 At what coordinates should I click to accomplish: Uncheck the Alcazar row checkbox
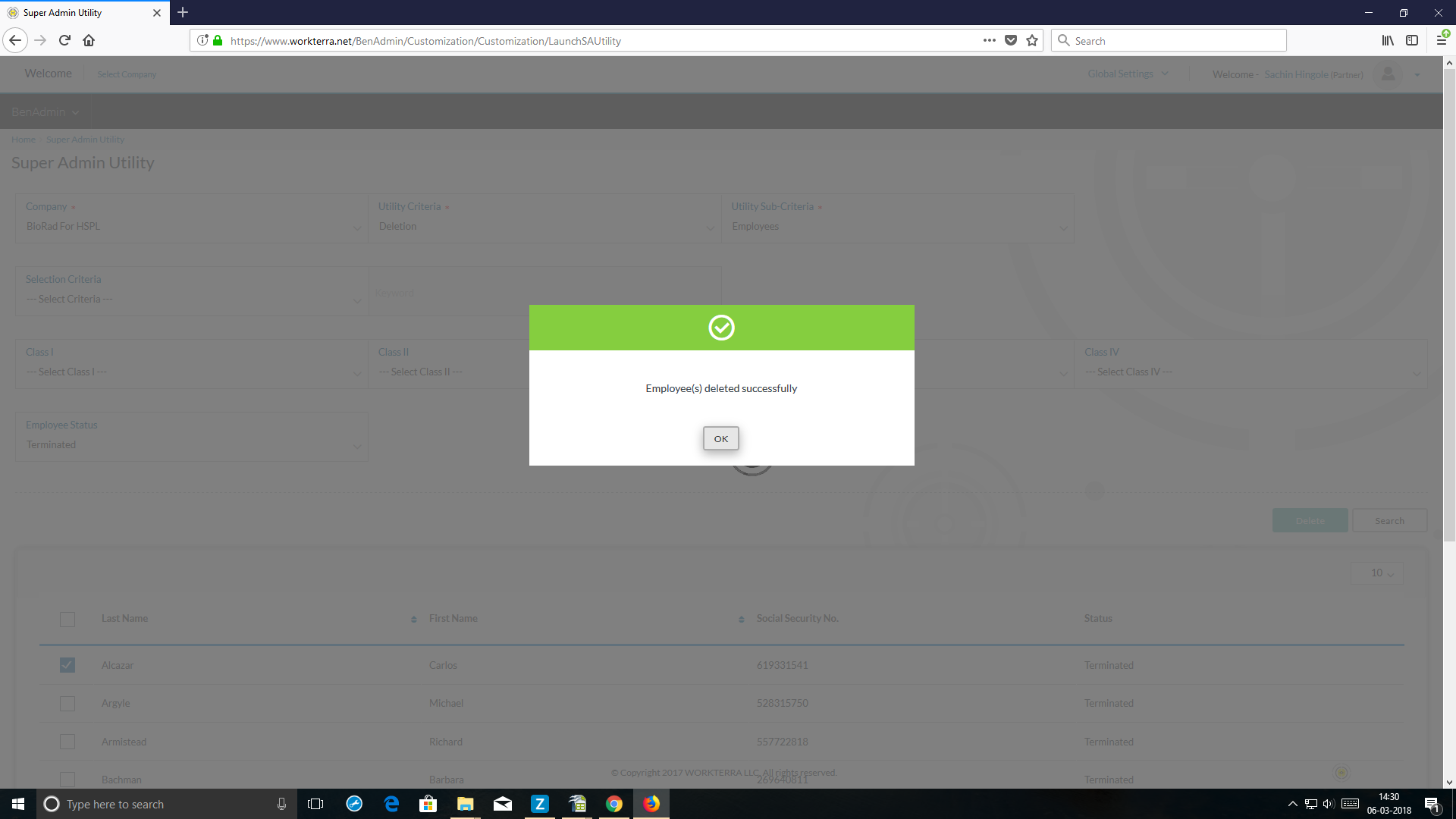(x=67, y=665)
